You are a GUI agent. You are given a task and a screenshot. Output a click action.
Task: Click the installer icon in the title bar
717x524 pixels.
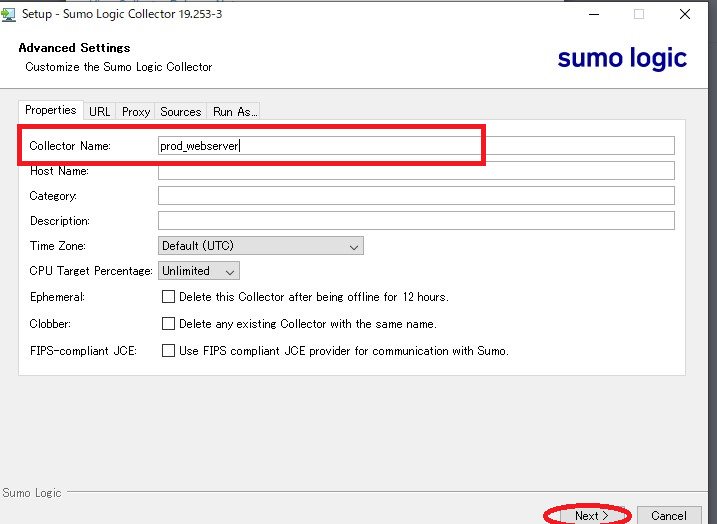(8, 15)
